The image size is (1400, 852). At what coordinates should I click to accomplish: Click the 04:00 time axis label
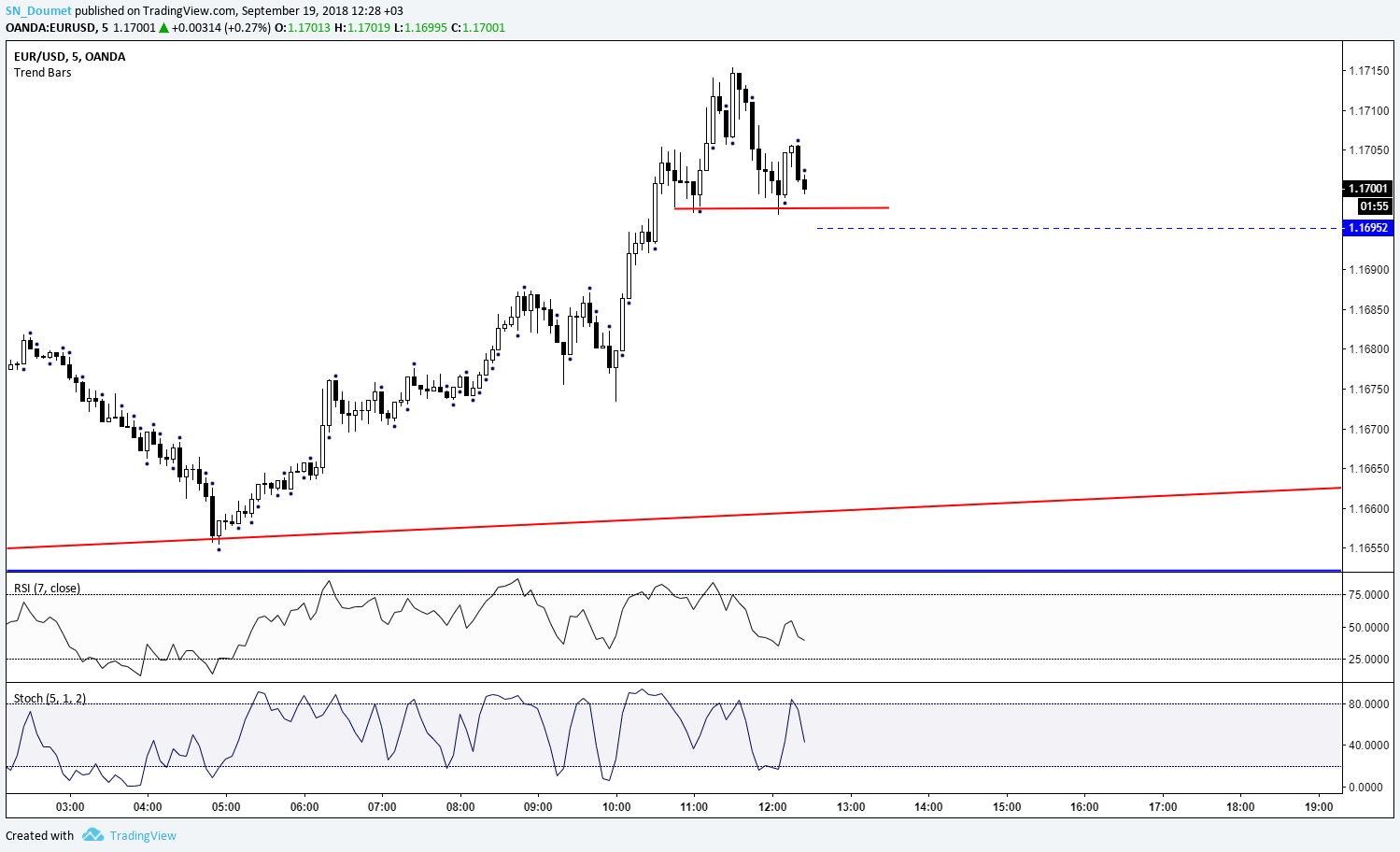point(148,806)
